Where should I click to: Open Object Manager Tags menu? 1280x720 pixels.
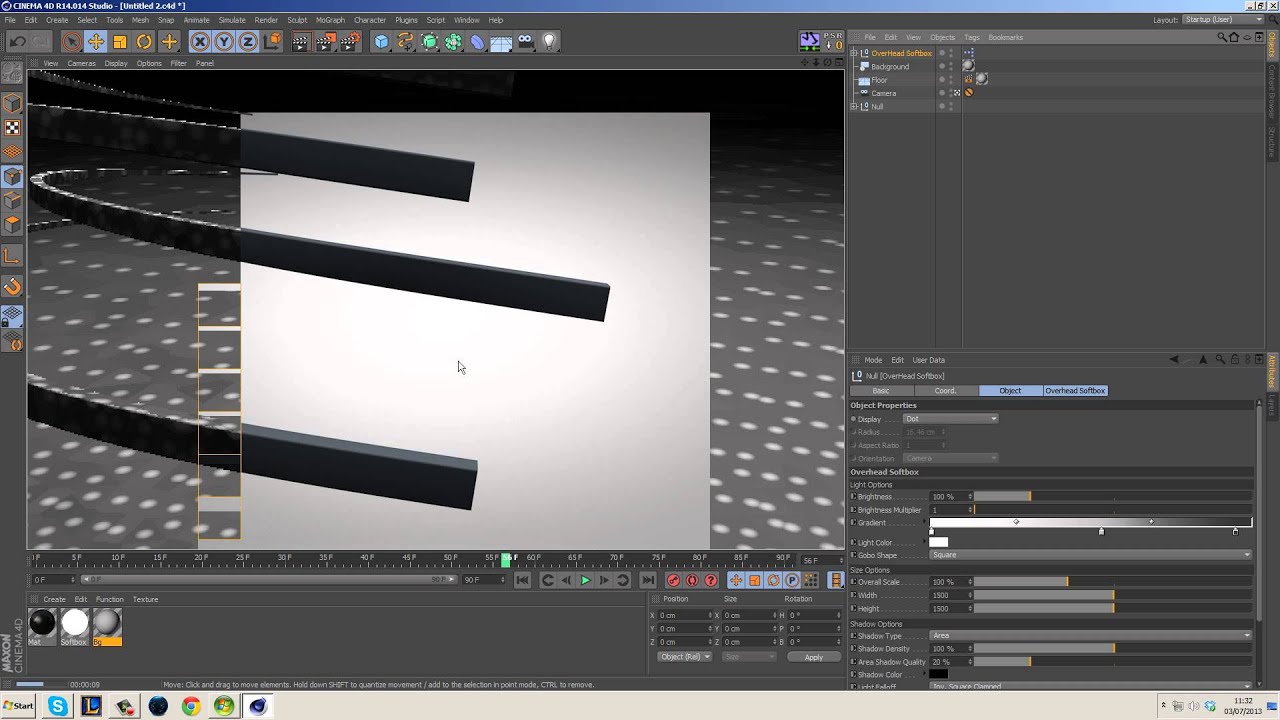point(972,37)
